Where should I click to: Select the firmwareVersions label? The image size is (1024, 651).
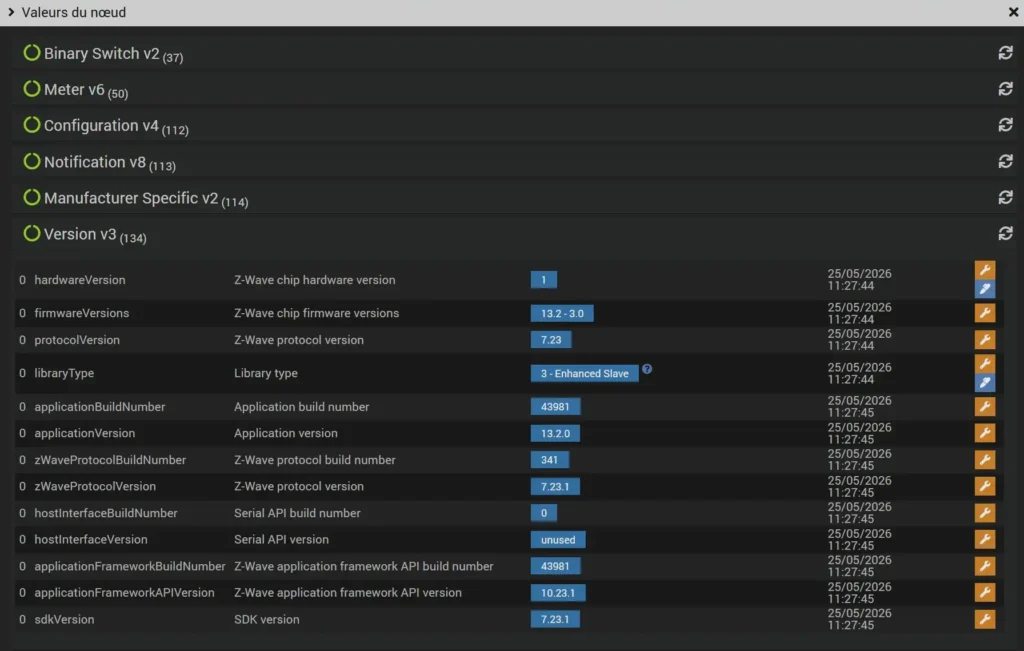click(x=82, y=313)
